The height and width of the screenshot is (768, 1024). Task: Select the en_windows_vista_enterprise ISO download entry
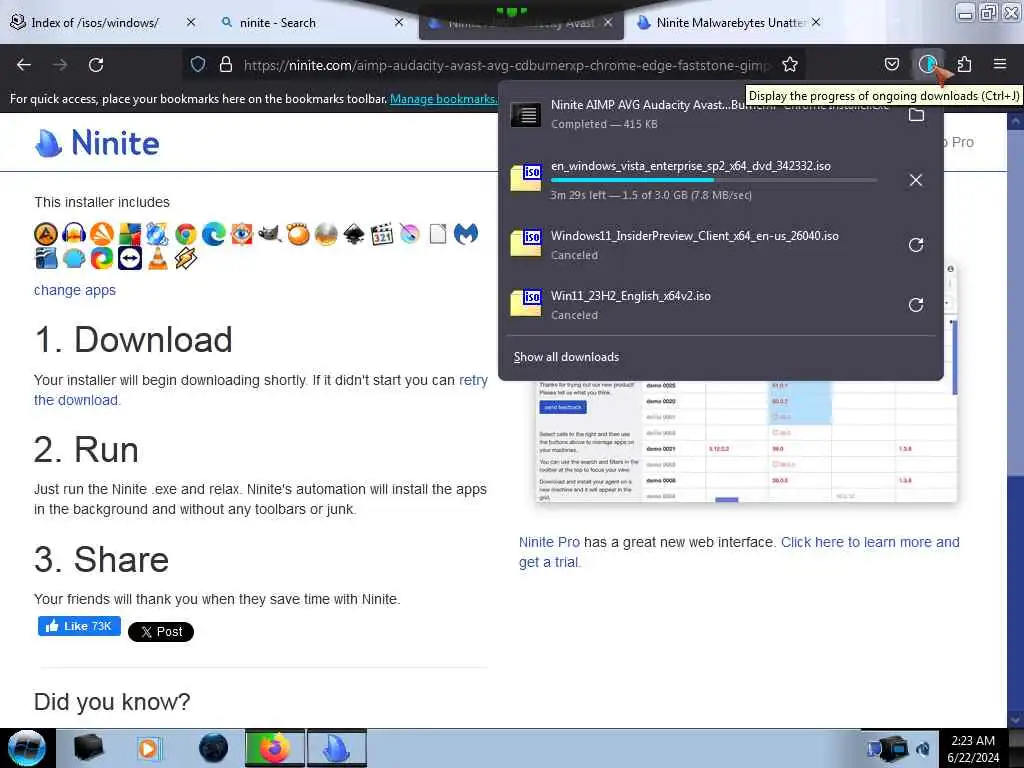coord(699,180)
